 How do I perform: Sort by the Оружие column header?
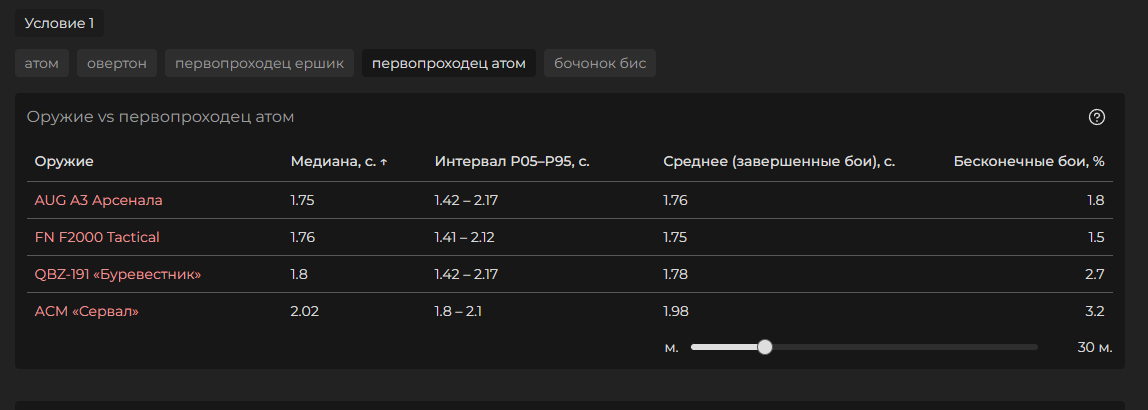pos(64,162)
